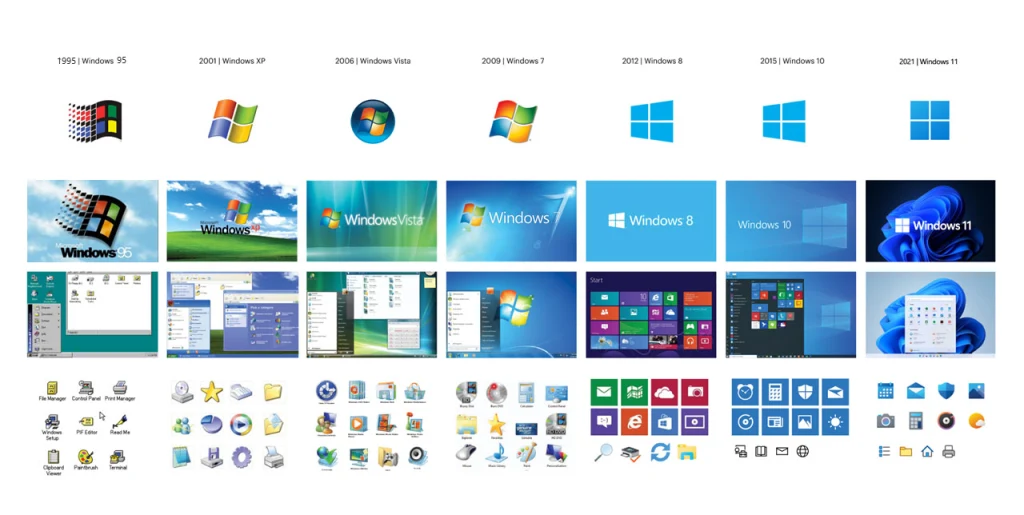Select the XP CD drive icon
1024x515 pixels.
point(182,392)
